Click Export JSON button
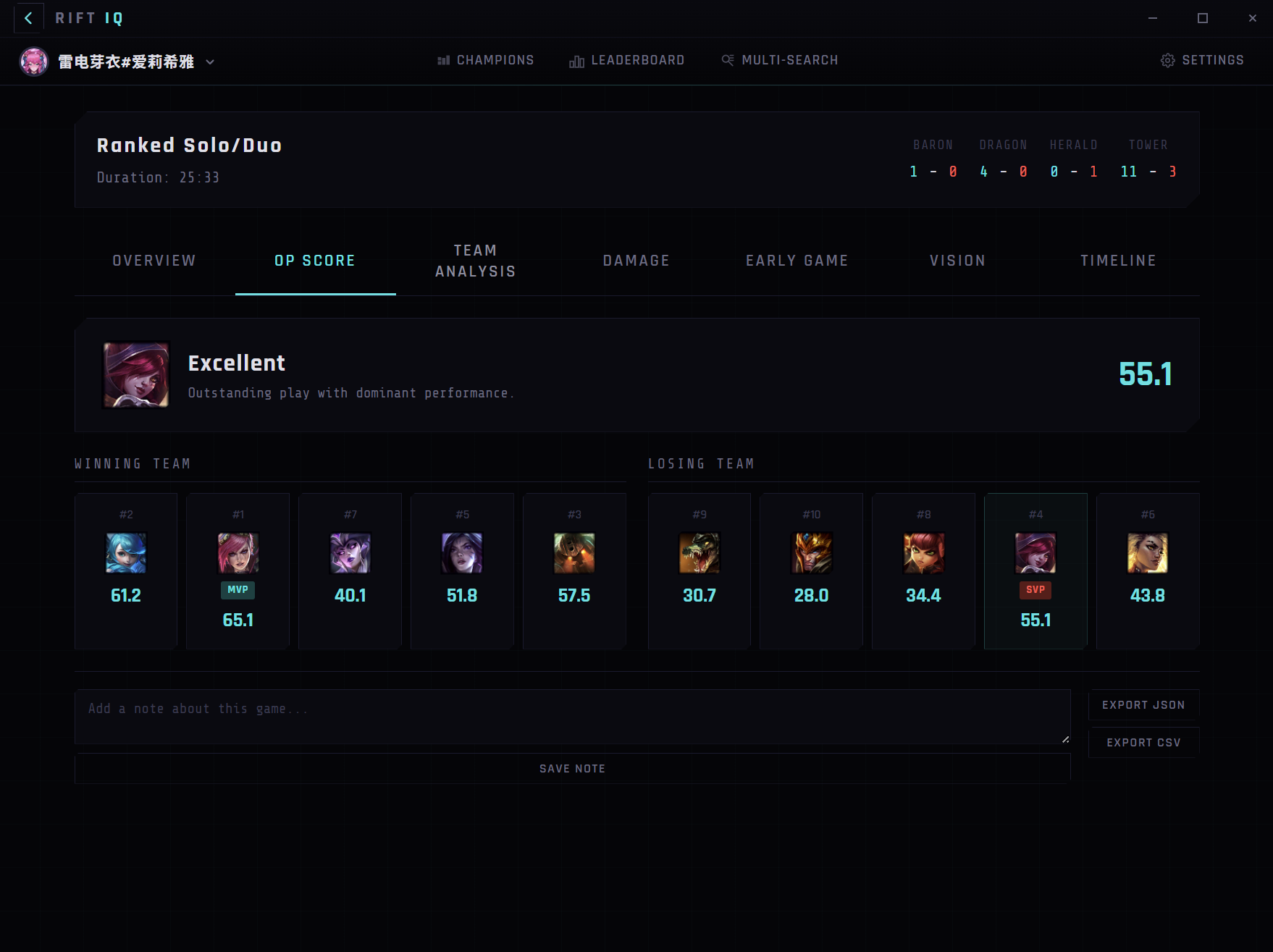Screen dimensions: 1273x952 point(1143,705)
